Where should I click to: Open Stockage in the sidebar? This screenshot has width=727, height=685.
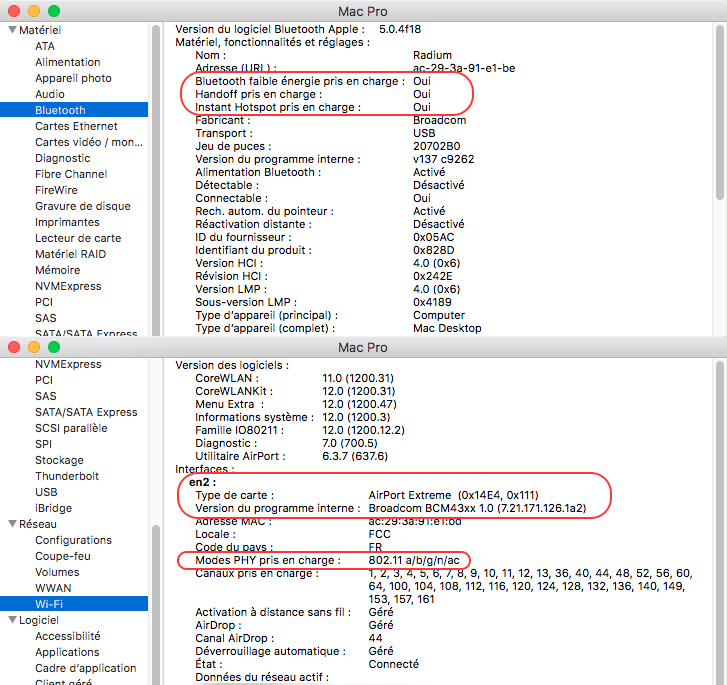59,460
